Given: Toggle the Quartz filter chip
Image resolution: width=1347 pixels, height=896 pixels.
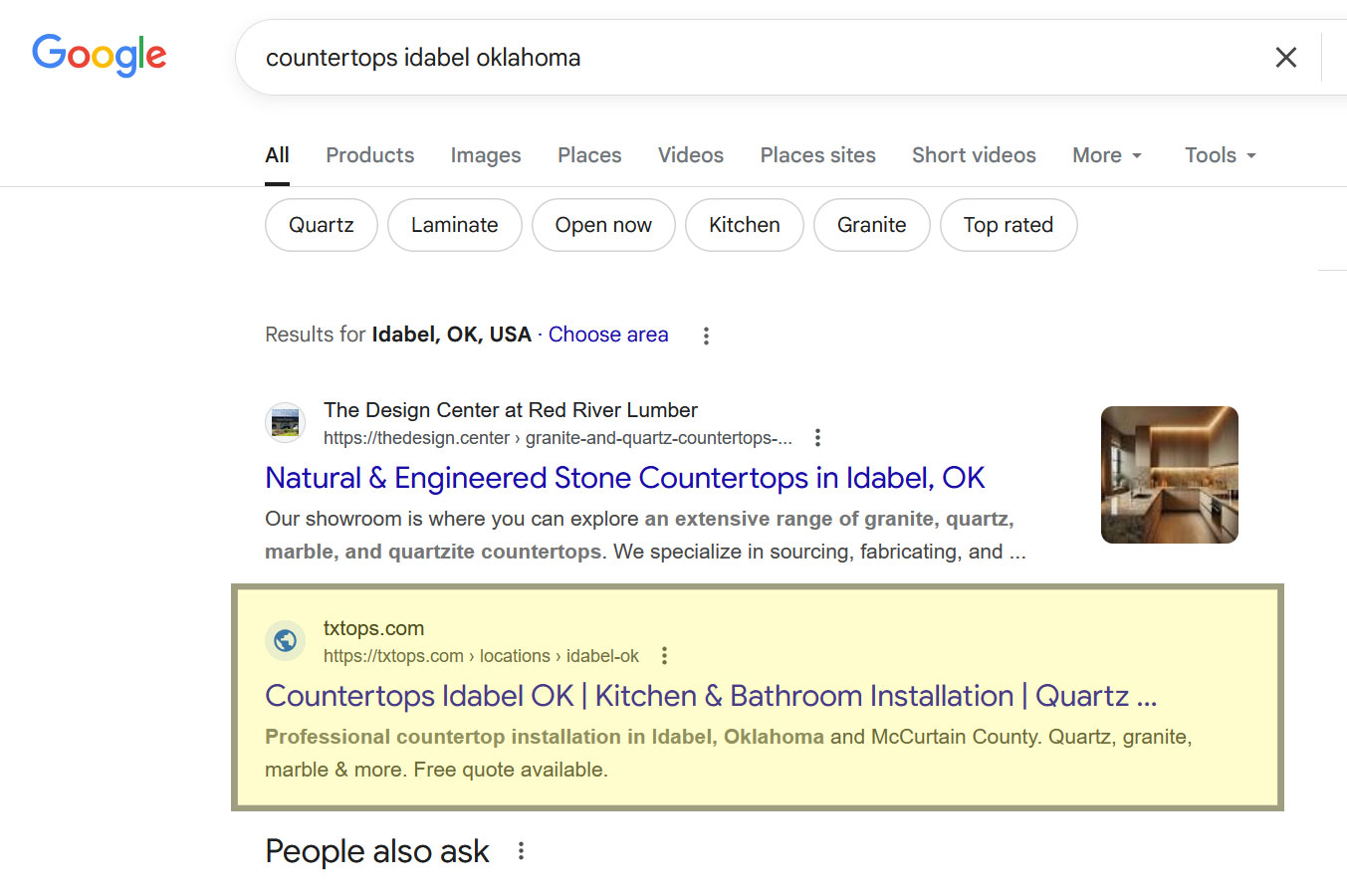Looking at the screenshot, I should point(321,225).
